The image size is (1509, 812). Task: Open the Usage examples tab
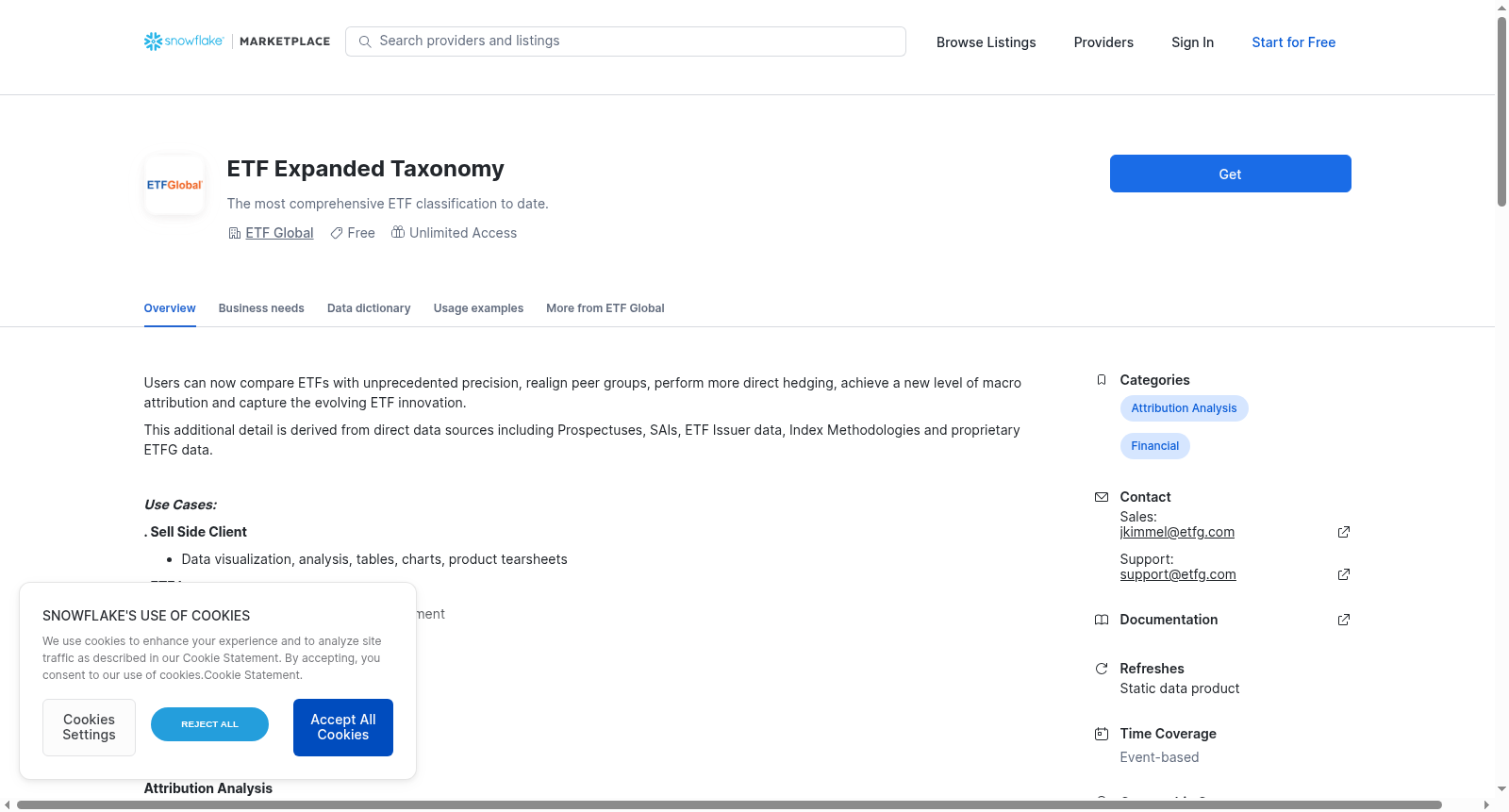pos(478,308)
